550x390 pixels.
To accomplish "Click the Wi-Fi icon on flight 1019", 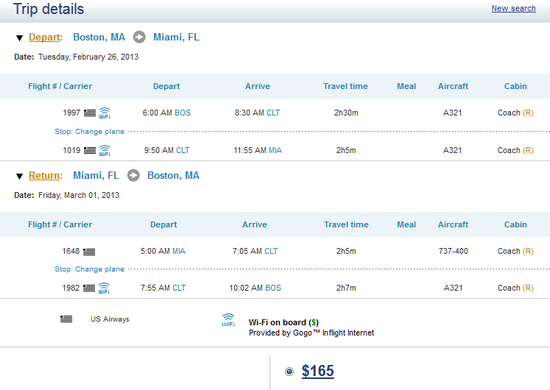I will tap(105, 150).
